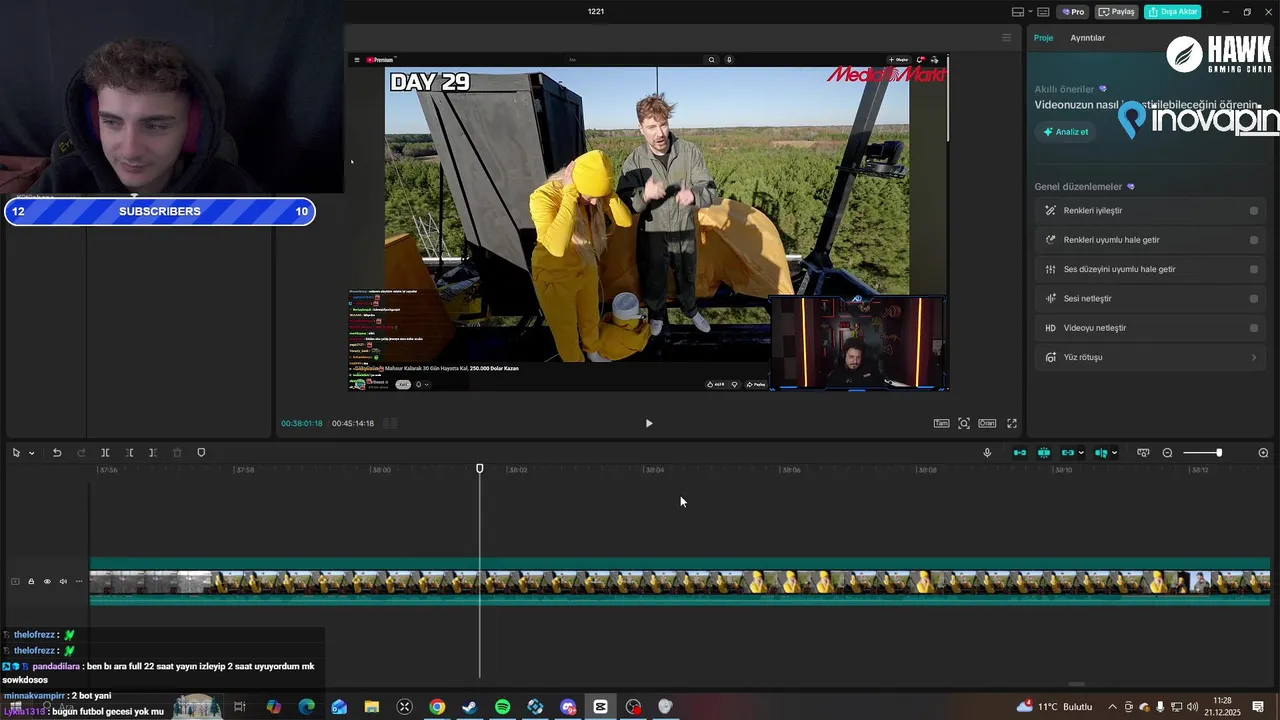Delete the selected clip with trash icon

pos(177,453)
